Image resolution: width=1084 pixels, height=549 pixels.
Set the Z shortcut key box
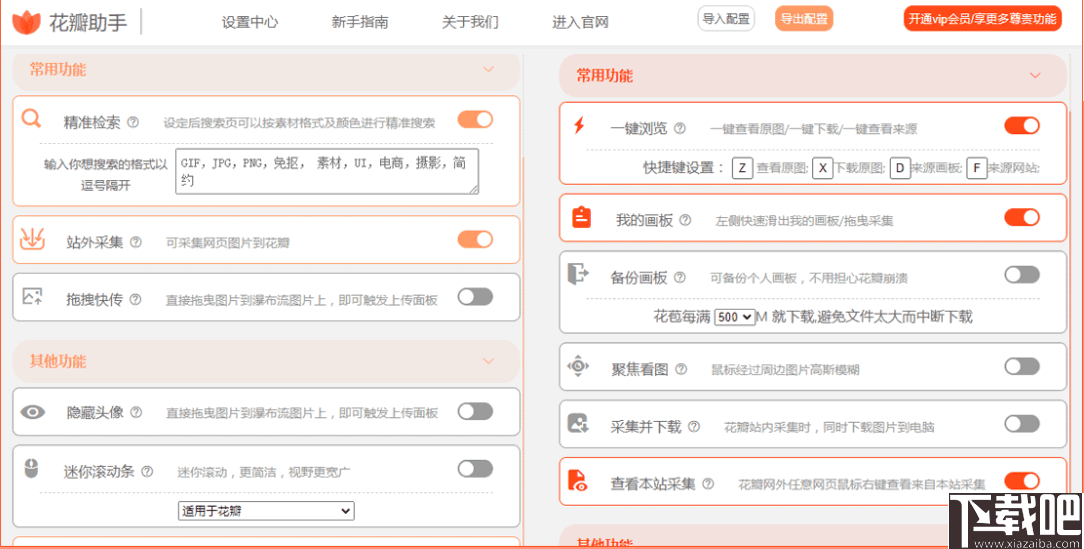(x=742, y=168)
